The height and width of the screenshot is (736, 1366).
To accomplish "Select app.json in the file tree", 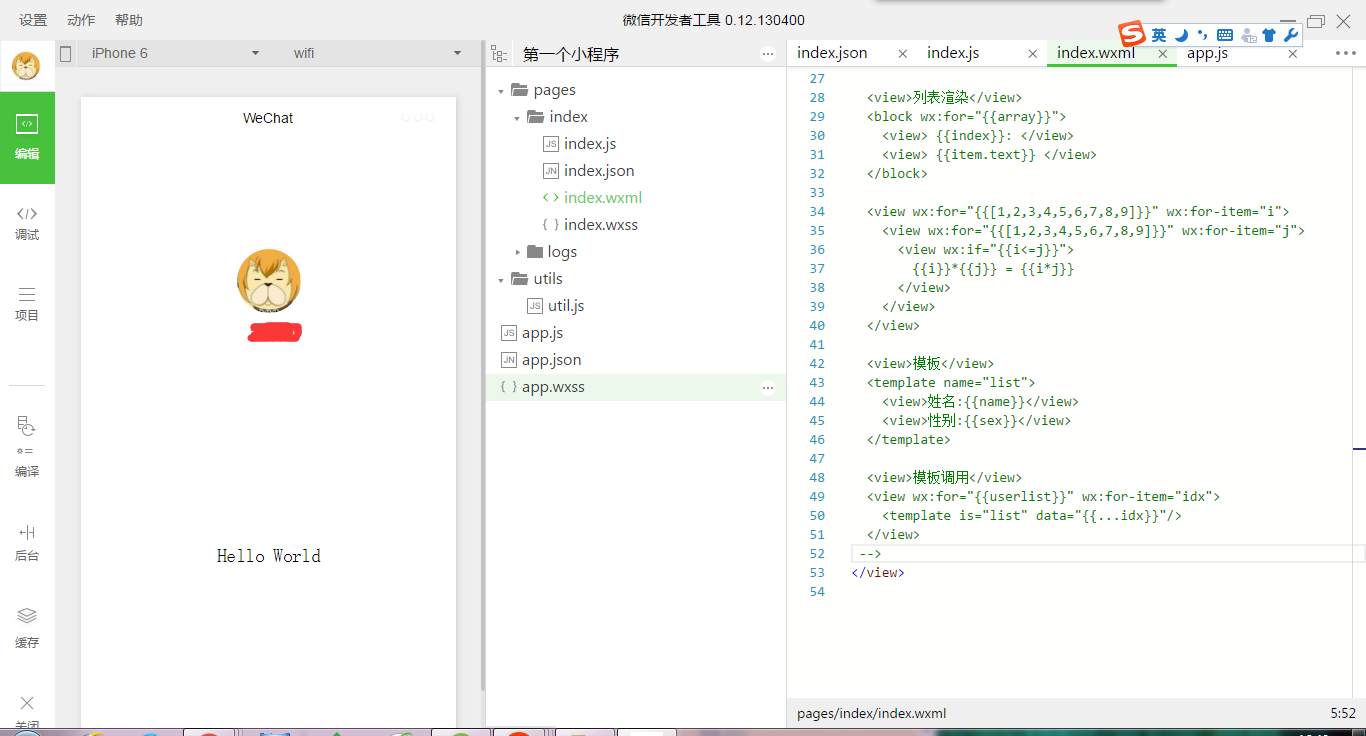I will coord(551,360).
